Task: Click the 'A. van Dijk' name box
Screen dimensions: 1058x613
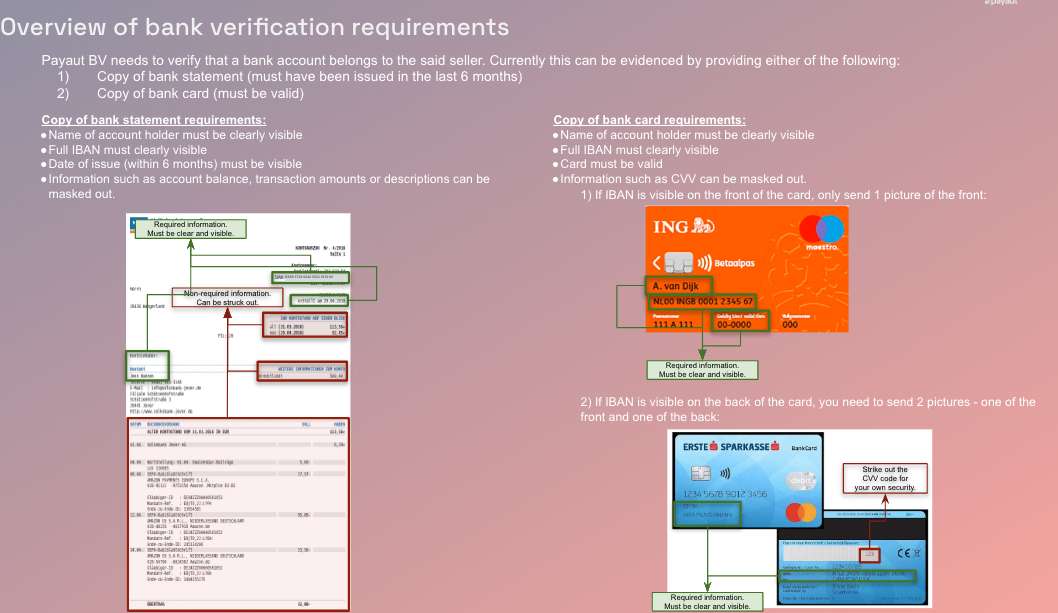Action: tap(679, 286)
